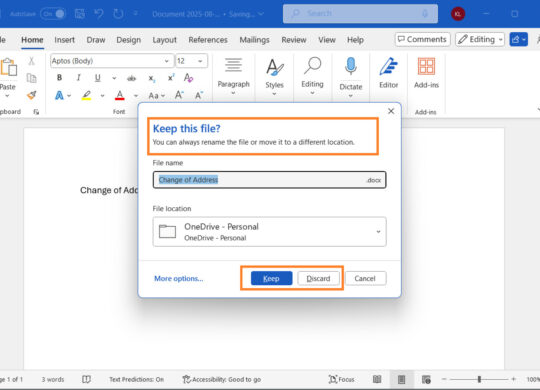Click the Text Effects blue A icon
This screenshot has height=390, width=540.
pos(59,95)
